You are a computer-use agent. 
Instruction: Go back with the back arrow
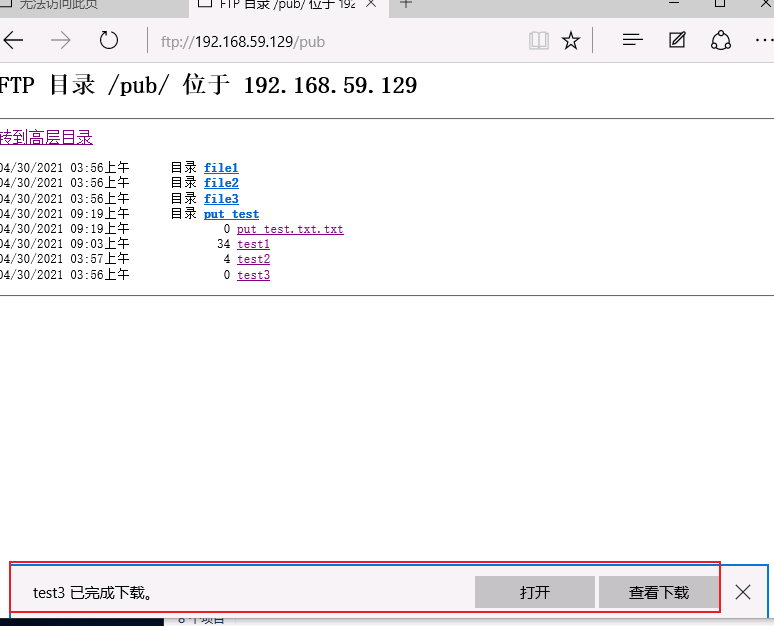(13, 40)
